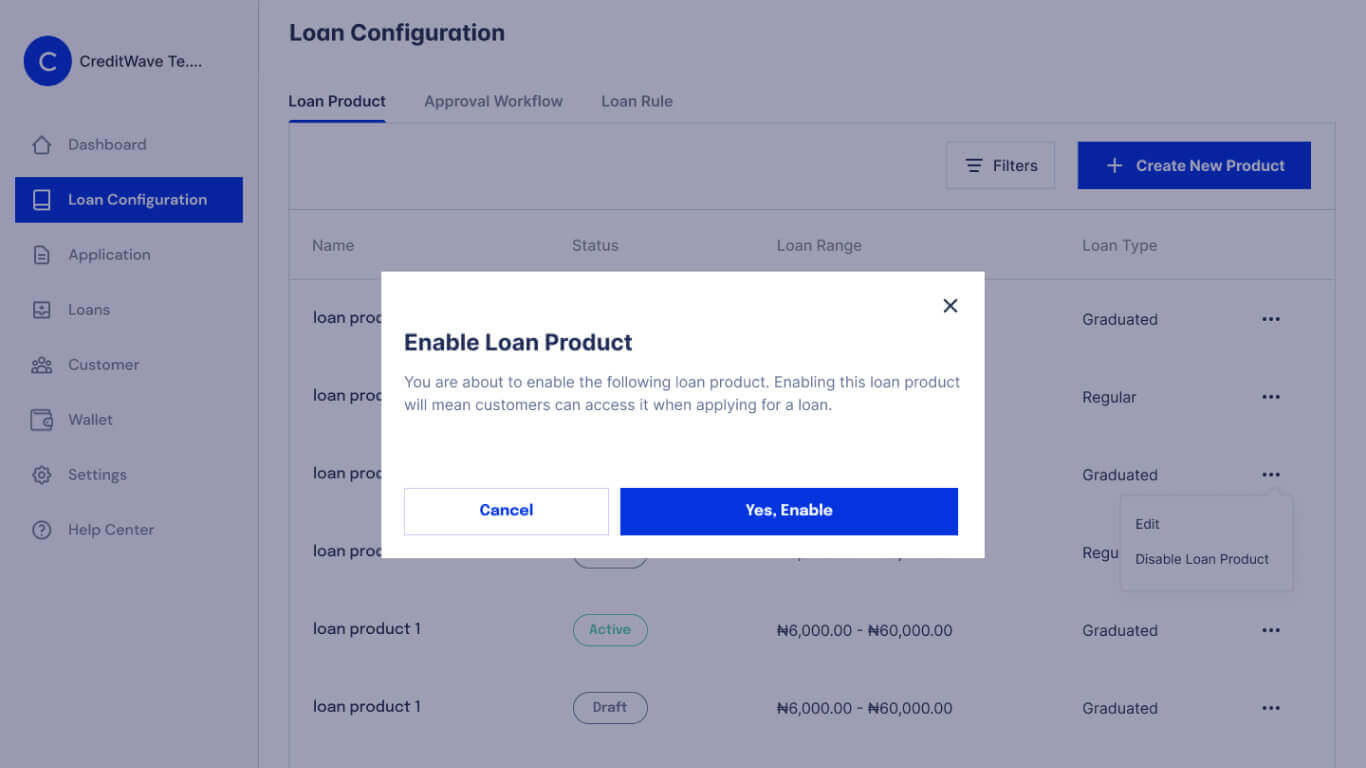This screenshot has width=1366, height=768.
Task: Click the CreditWave company avatar
Action: (47, 61)
